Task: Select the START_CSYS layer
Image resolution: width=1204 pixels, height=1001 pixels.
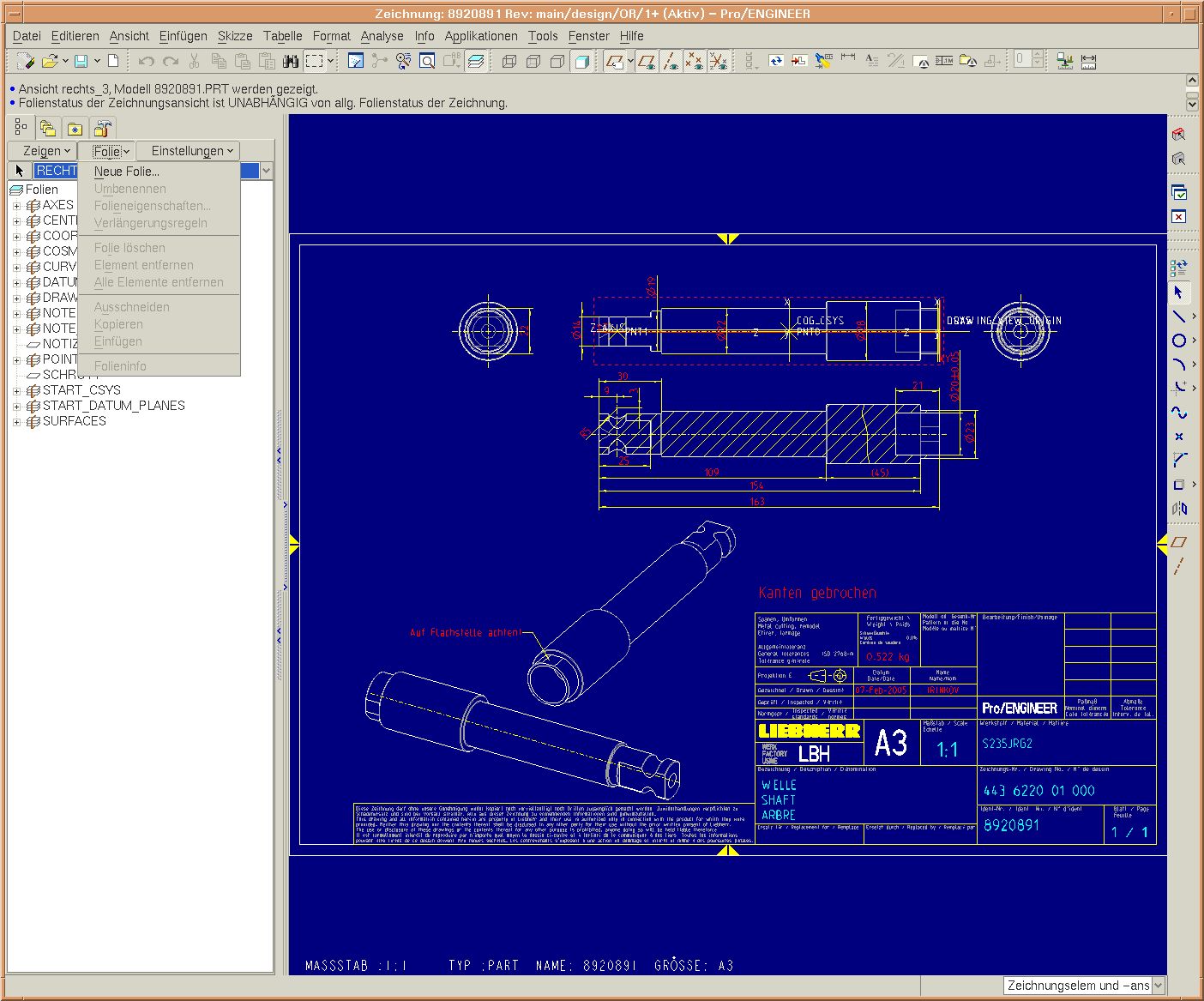Action: 81,390
